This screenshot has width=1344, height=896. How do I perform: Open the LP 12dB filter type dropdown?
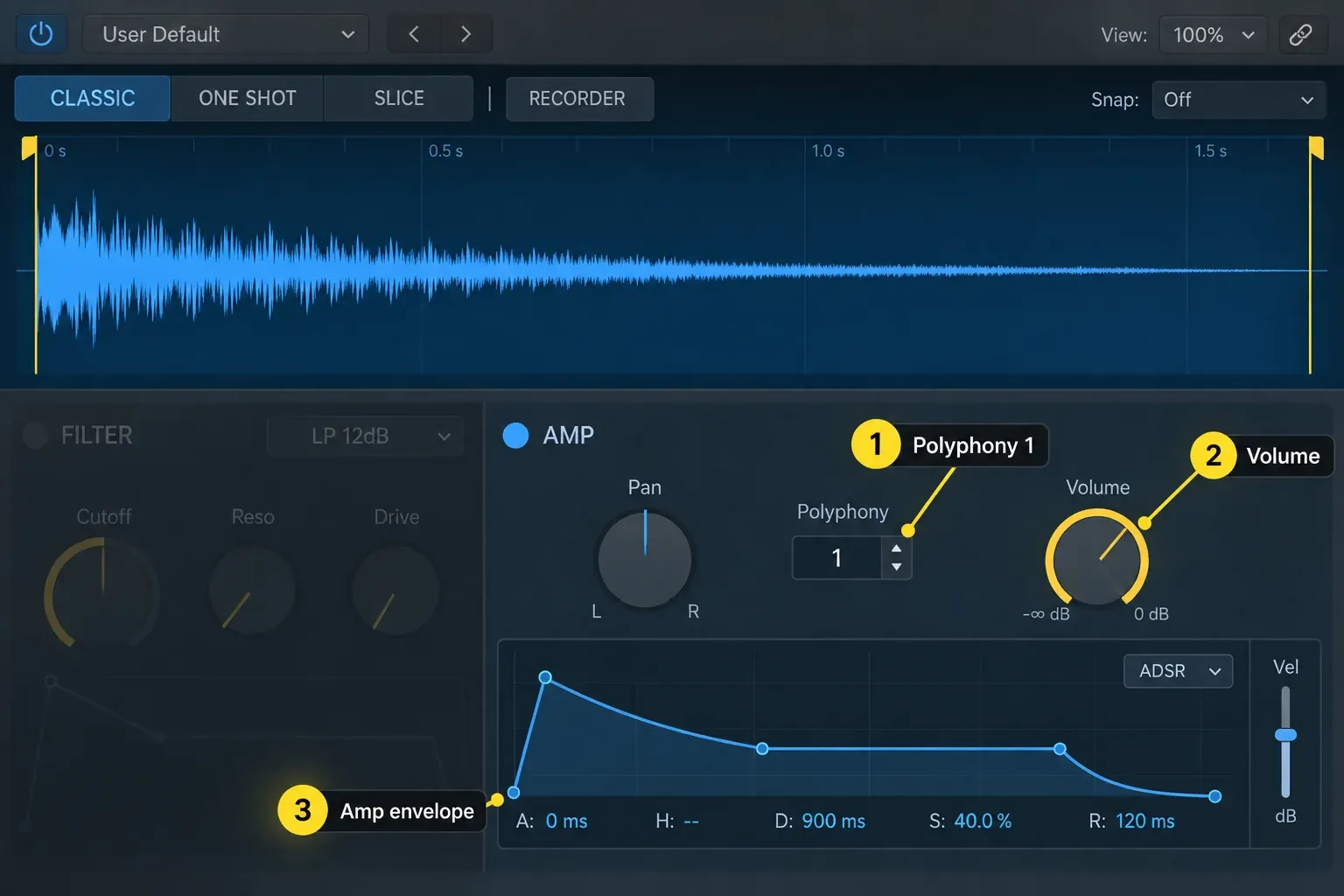coord(366,436)
